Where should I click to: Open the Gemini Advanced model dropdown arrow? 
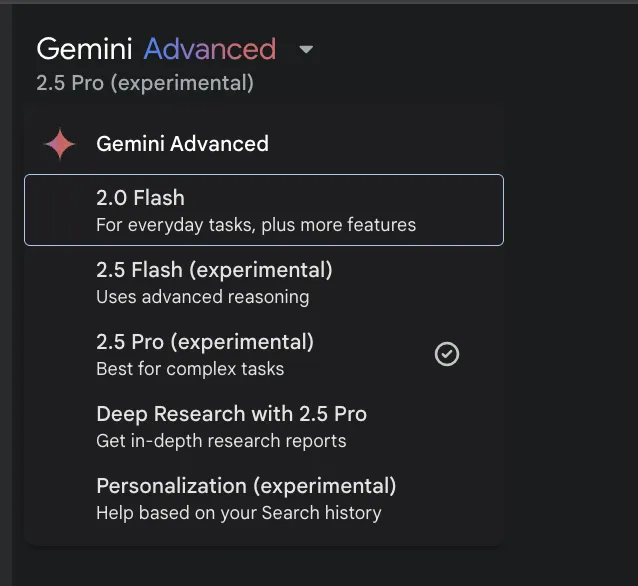pyautogui.click(x=306, y=50)
